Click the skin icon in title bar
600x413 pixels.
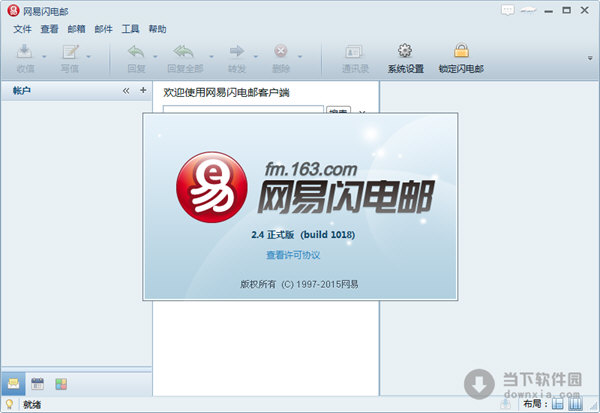point(528,11)
